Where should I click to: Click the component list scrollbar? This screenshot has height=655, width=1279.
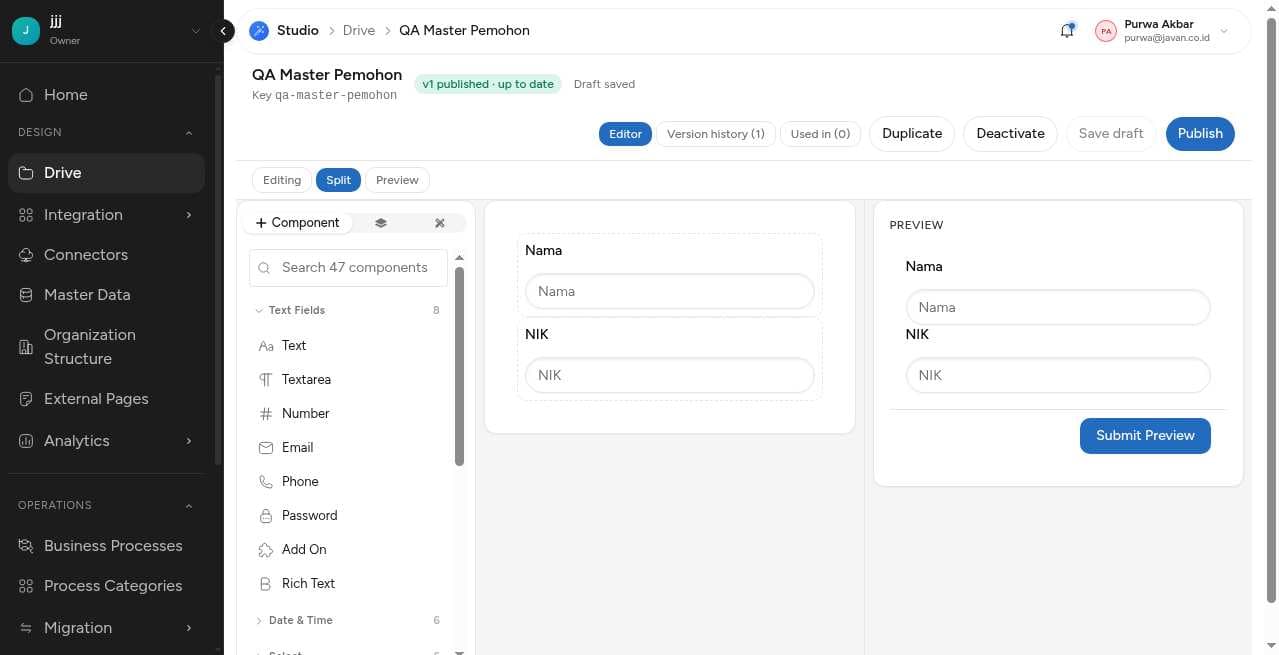point(459,366)
